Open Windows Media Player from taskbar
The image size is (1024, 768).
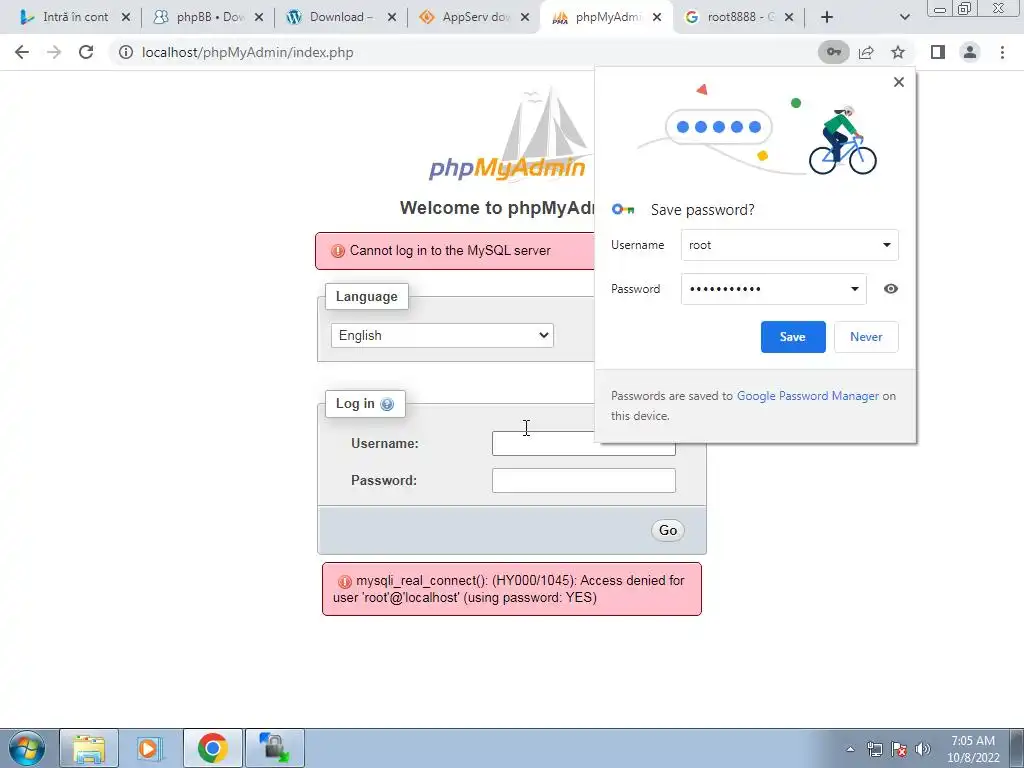click(x=150, y=748)
